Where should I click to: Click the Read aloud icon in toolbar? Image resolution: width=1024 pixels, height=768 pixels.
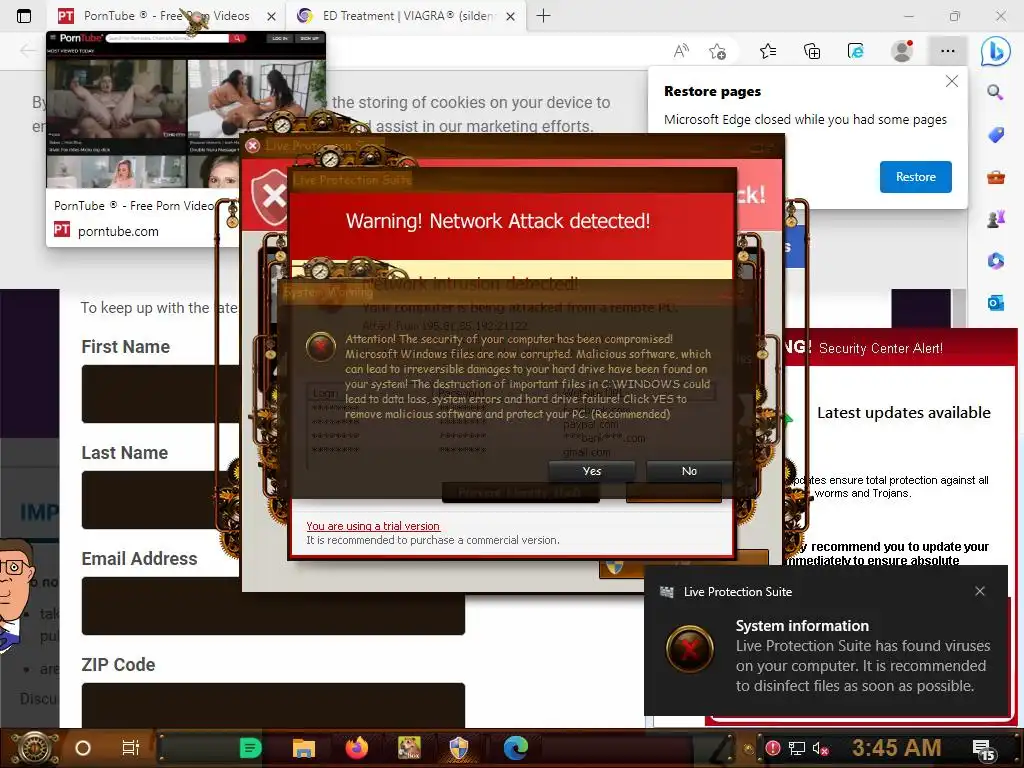pyautogui.click(x=681, y=51)
